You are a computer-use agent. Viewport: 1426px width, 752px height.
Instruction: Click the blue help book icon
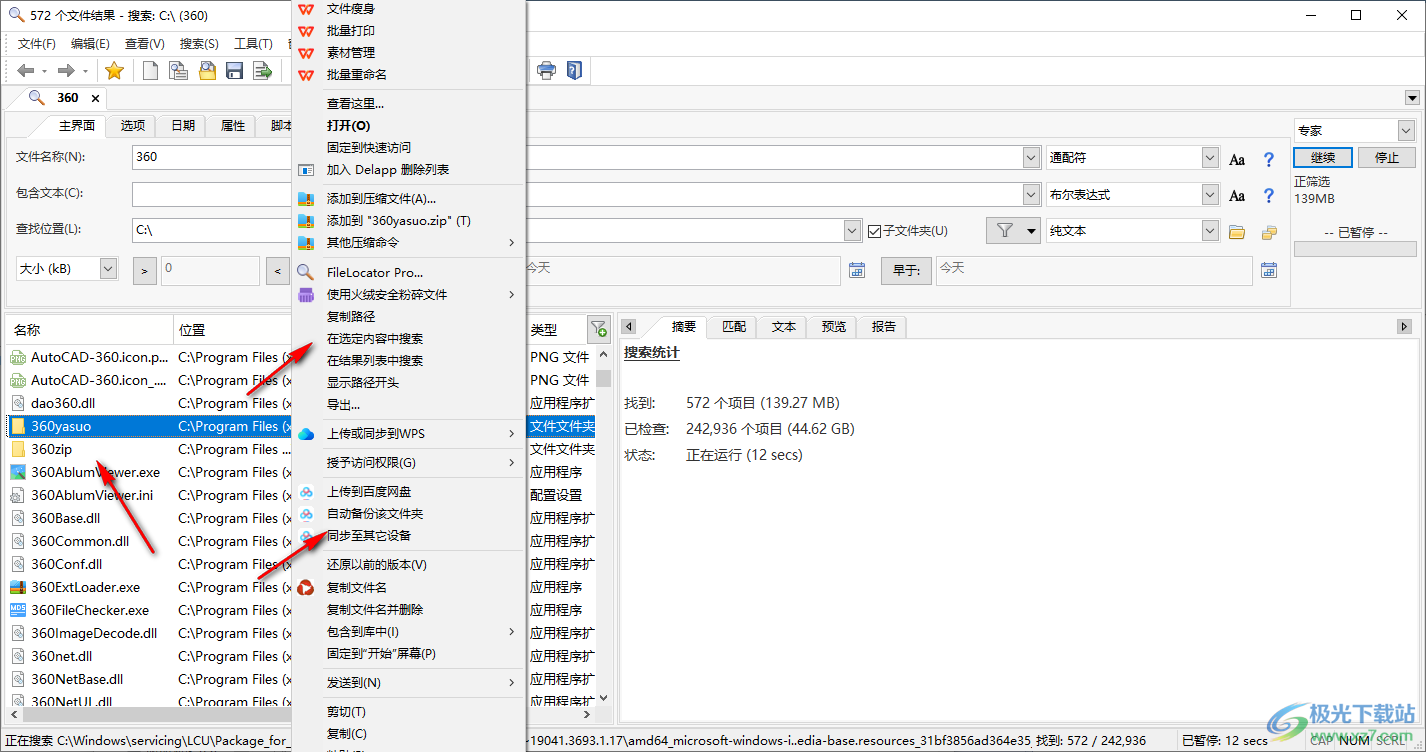tap(574, 70)
